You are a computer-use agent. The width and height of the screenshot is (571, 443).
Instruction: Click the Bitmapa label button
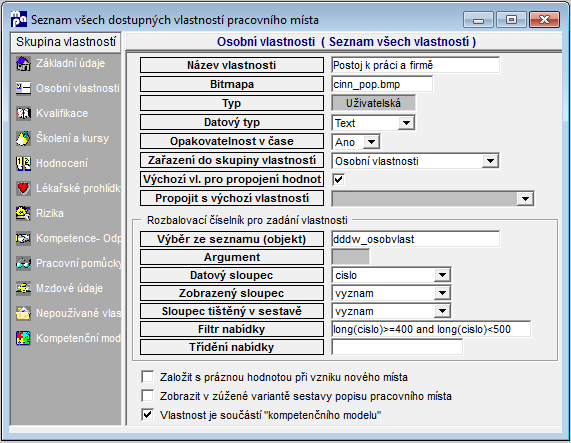(x=232, y=84)
